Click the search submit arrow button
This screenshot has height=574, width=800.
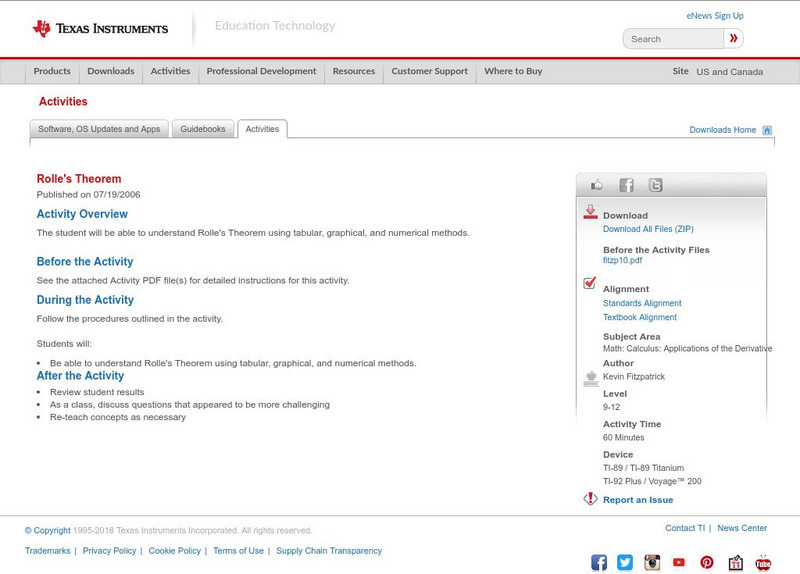(x=733, y=38)
